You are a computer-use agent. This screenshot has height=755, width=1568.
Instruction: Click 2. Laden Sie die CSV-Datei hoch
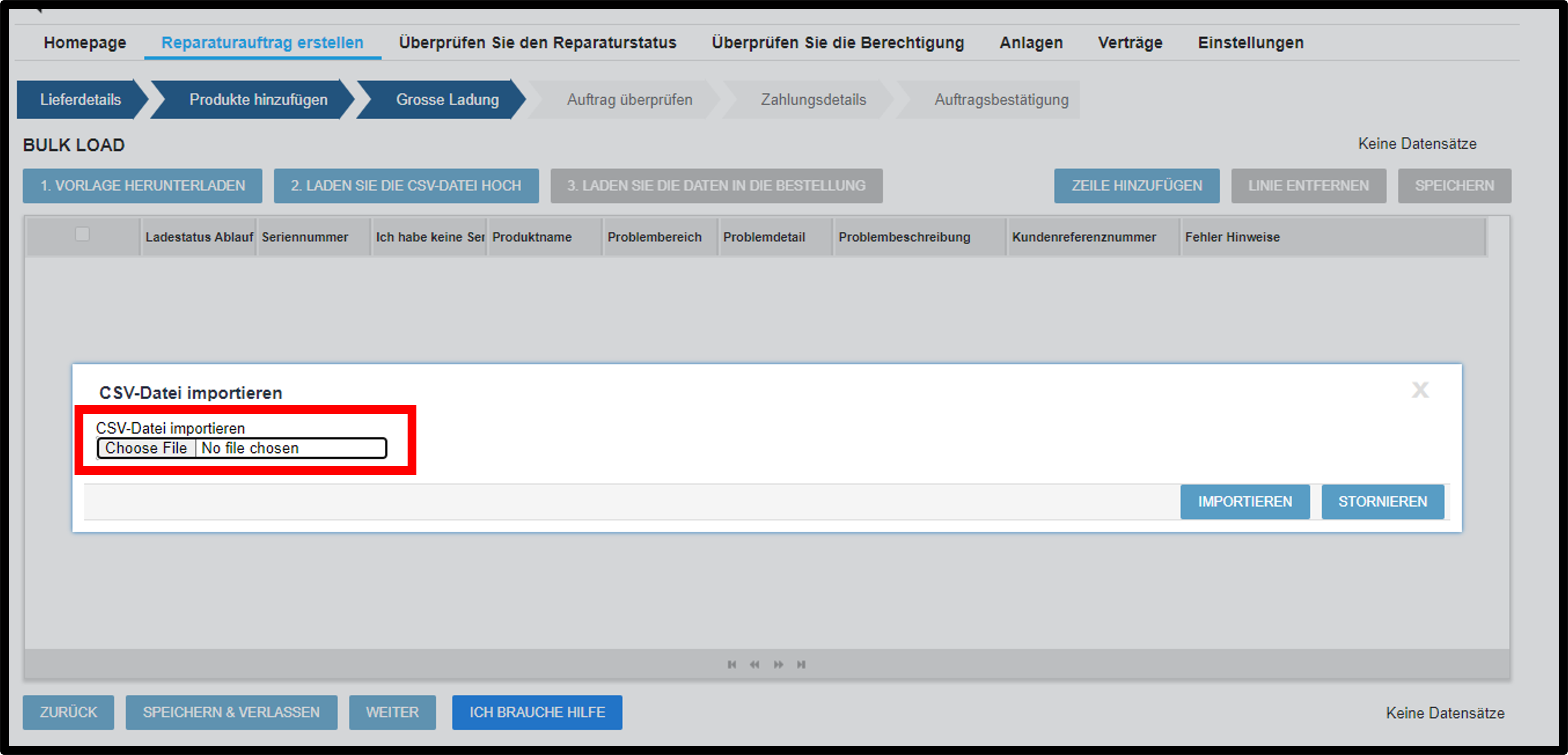[x=406, y=186]
